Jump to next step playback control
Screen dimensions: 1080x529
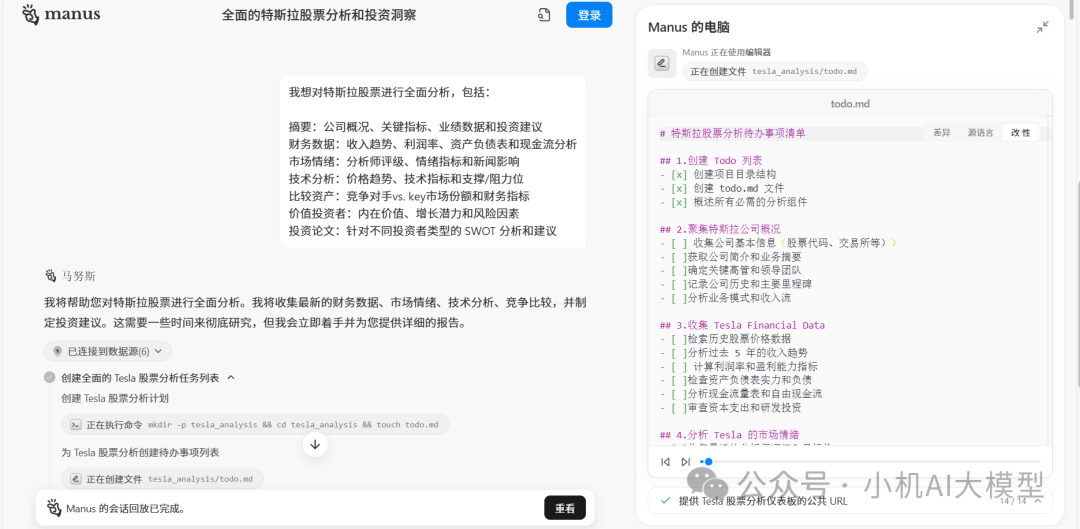[x=685, y=461]
